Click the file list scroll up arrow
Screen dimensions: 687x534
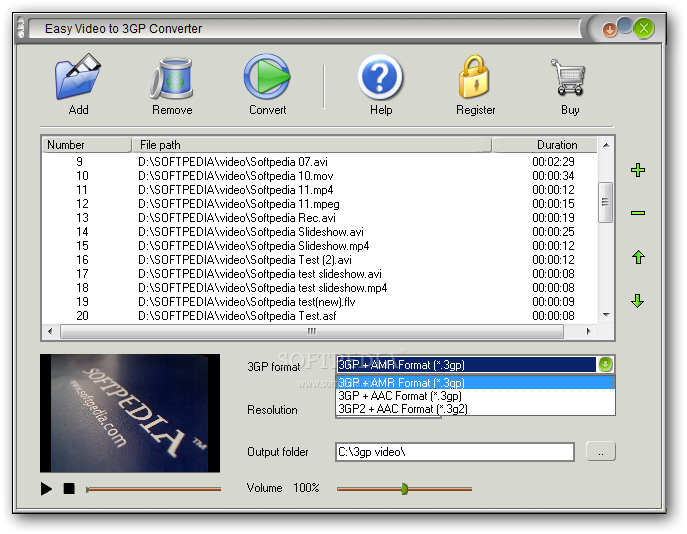606,145
